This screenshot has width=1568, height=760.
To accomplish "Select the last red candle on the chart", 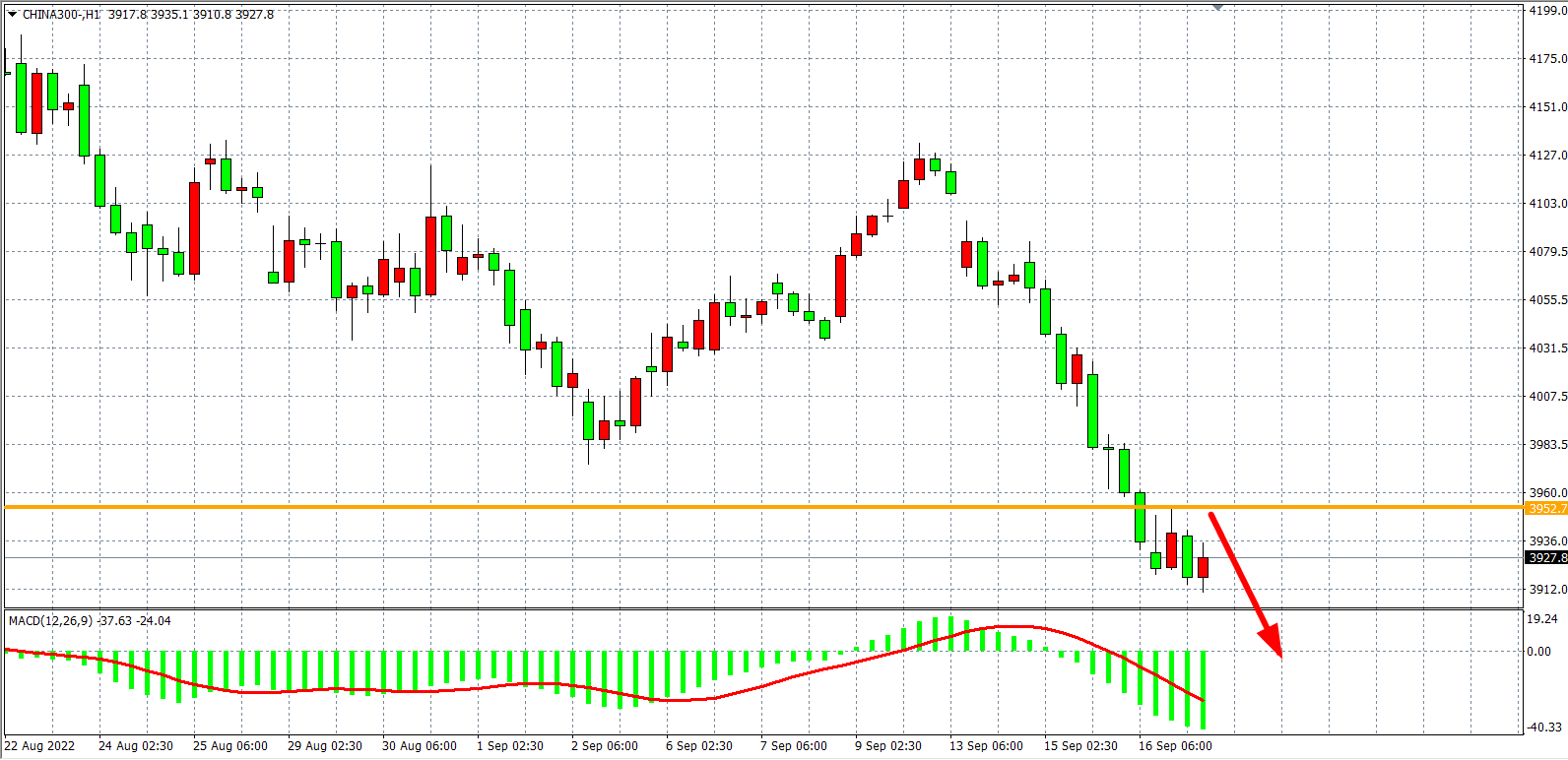I will point(1203,567).
